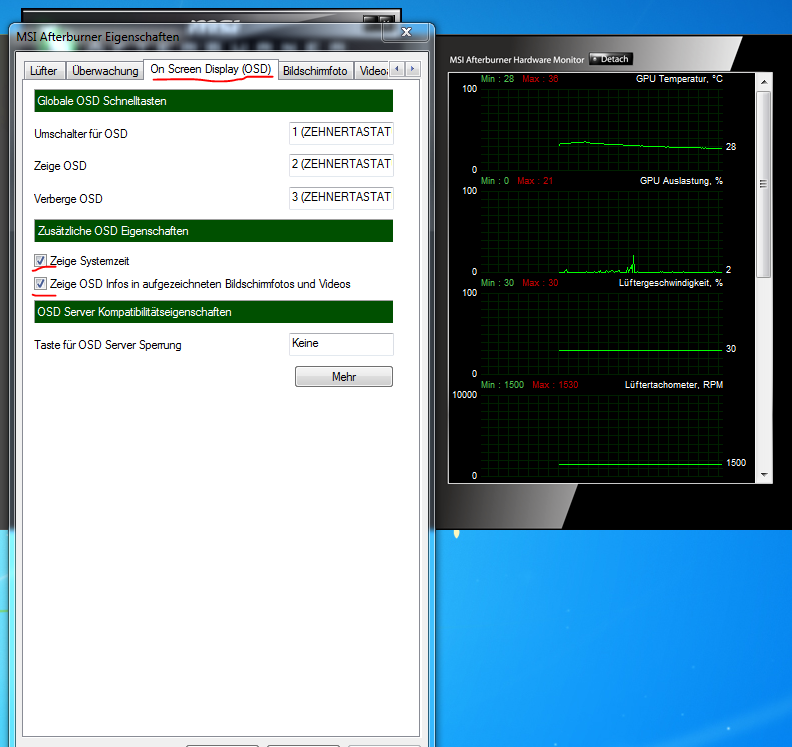Image resolution: width=792 pixels, height=747 pixels.
Task: Click the Max : 38 temperature reading
Action: coord(540,79)
